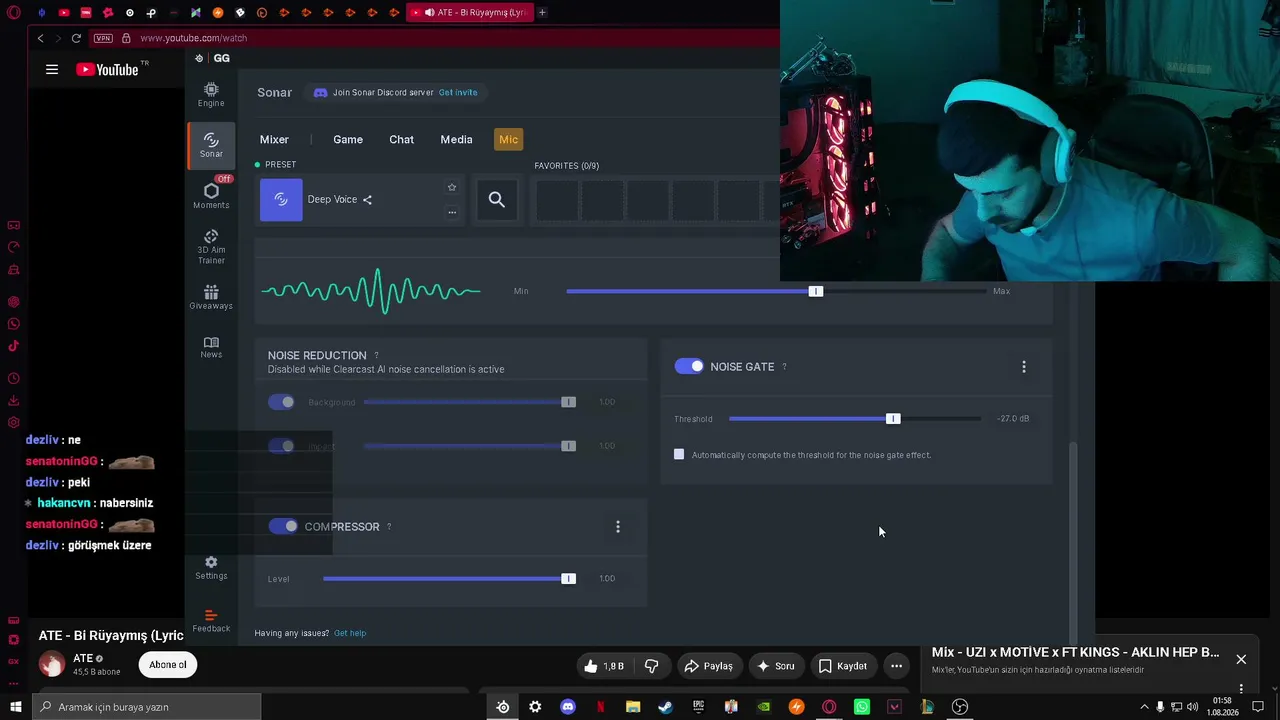Toggle Background noise reduction switch
Image resolution: width=1280 pixels, height=720 pixels.
tap(281, 402)
